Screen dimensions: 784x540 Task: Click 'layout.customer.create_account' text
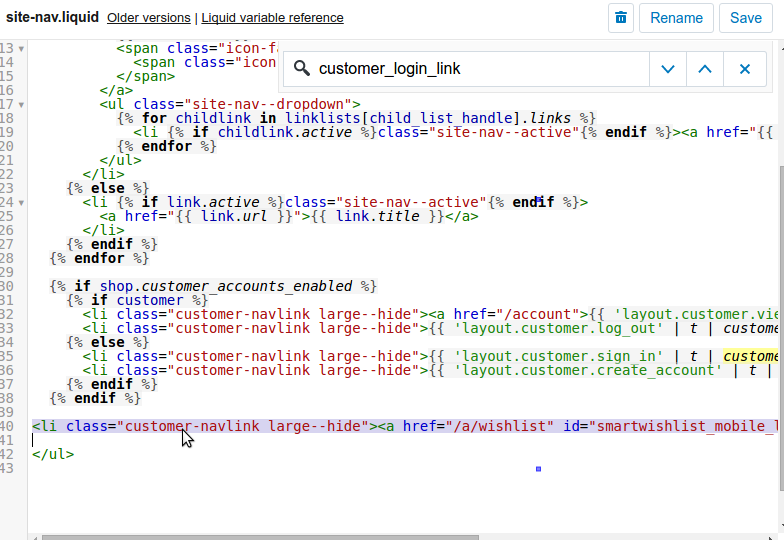[588, 370]
